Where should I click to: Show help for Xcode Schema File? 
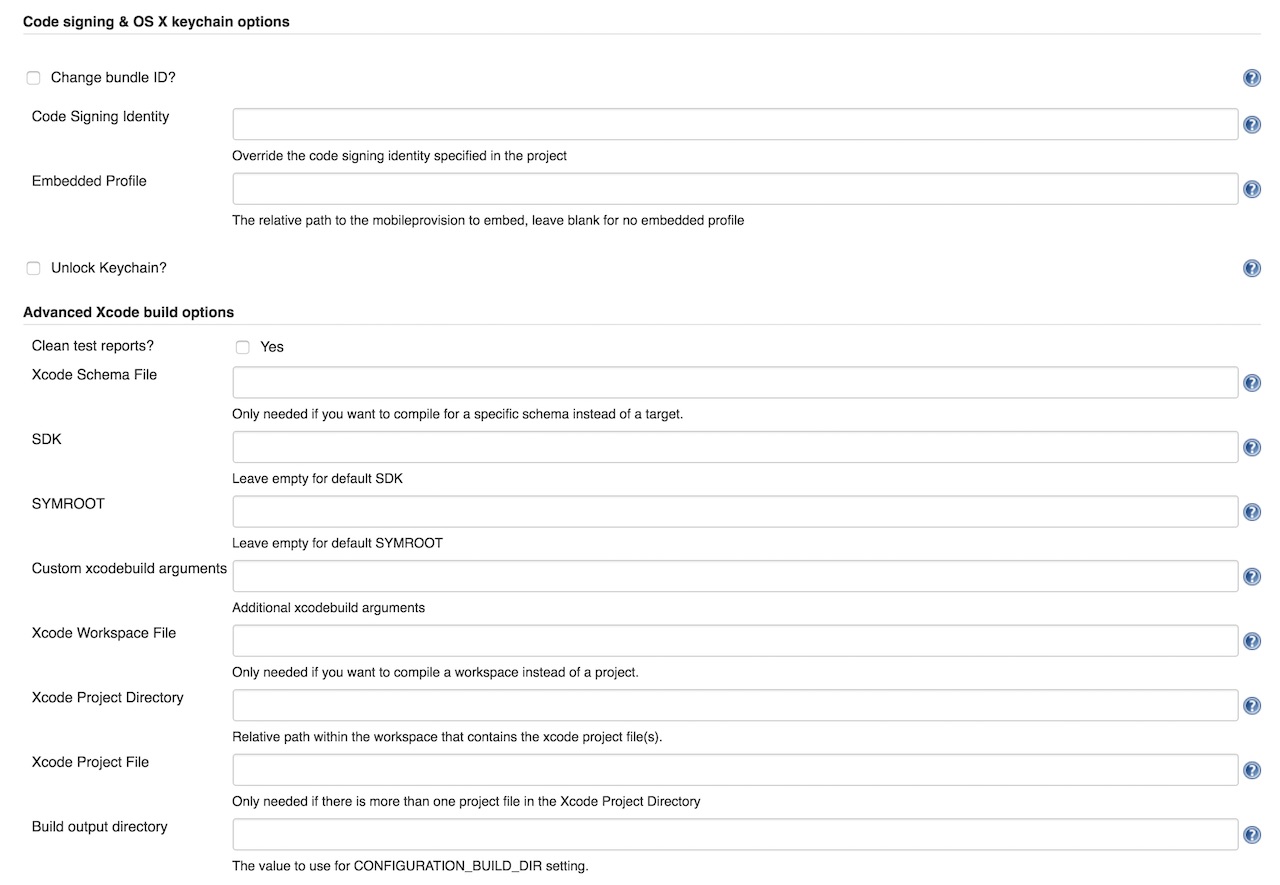click(x=1251, y=383)
